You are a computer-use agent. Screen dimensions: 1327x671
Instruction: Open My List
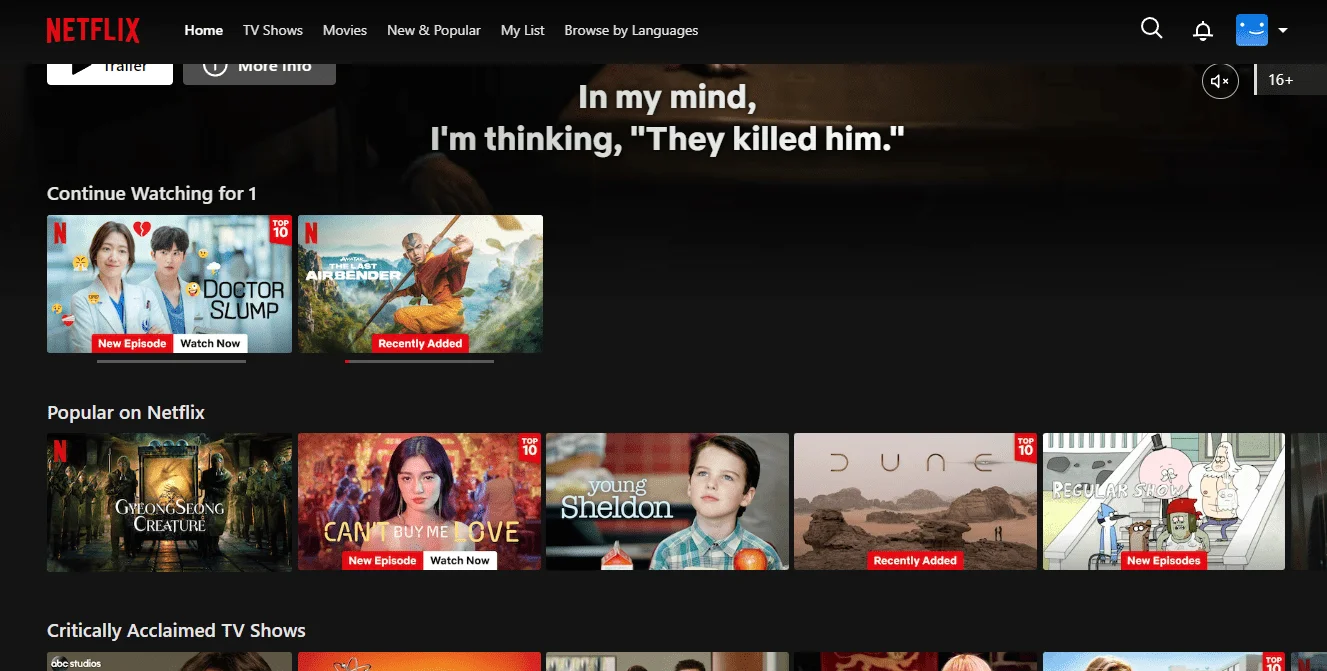(523, 30)
